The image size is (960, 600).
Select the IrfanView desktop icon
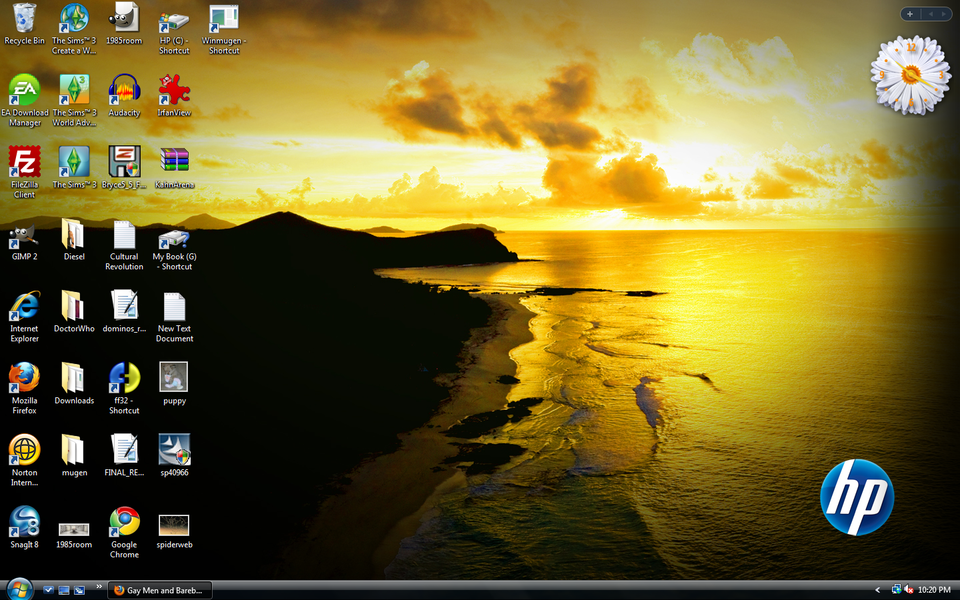pos(174,90)
